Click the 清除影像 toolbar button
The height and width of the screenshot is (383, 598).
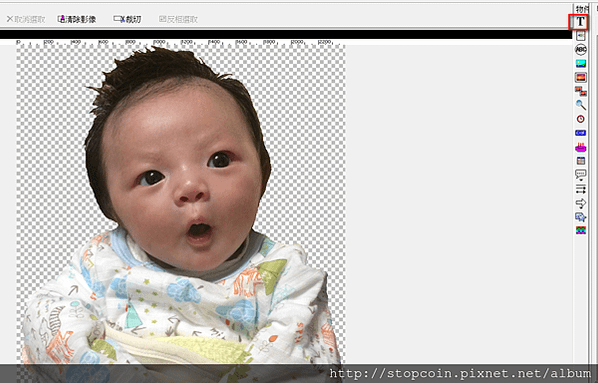click(77, 19)
